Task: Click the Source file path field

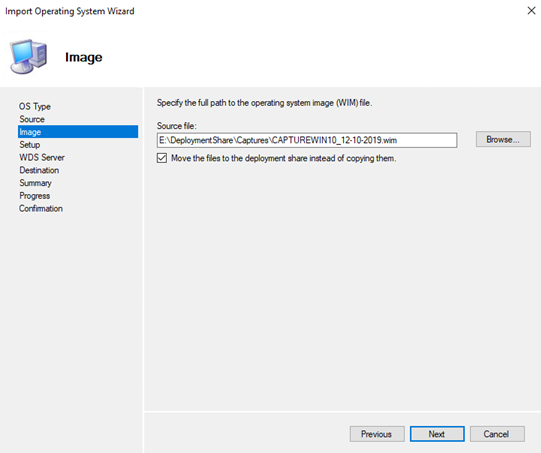Action: pos(307,140)
